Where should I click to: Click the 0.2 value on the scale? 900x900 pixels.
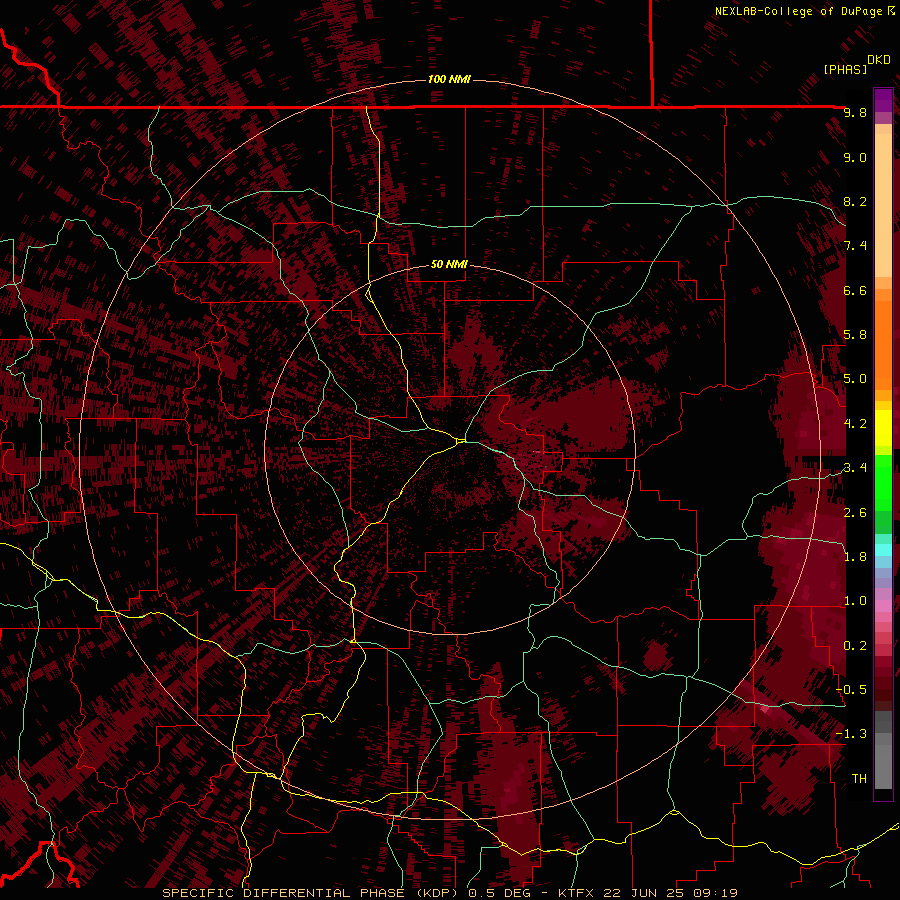pos(855,646)
